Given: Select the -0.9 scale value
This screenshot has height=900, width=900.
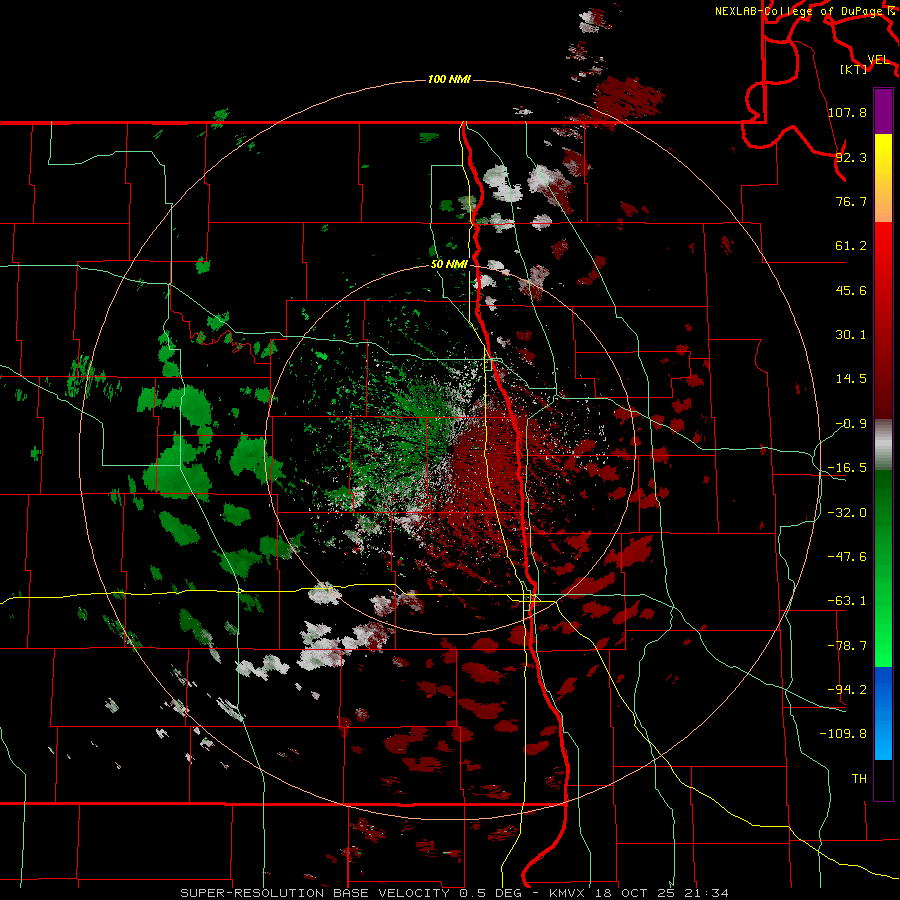Looking at the screenshot, I should [x=851, y=424].
